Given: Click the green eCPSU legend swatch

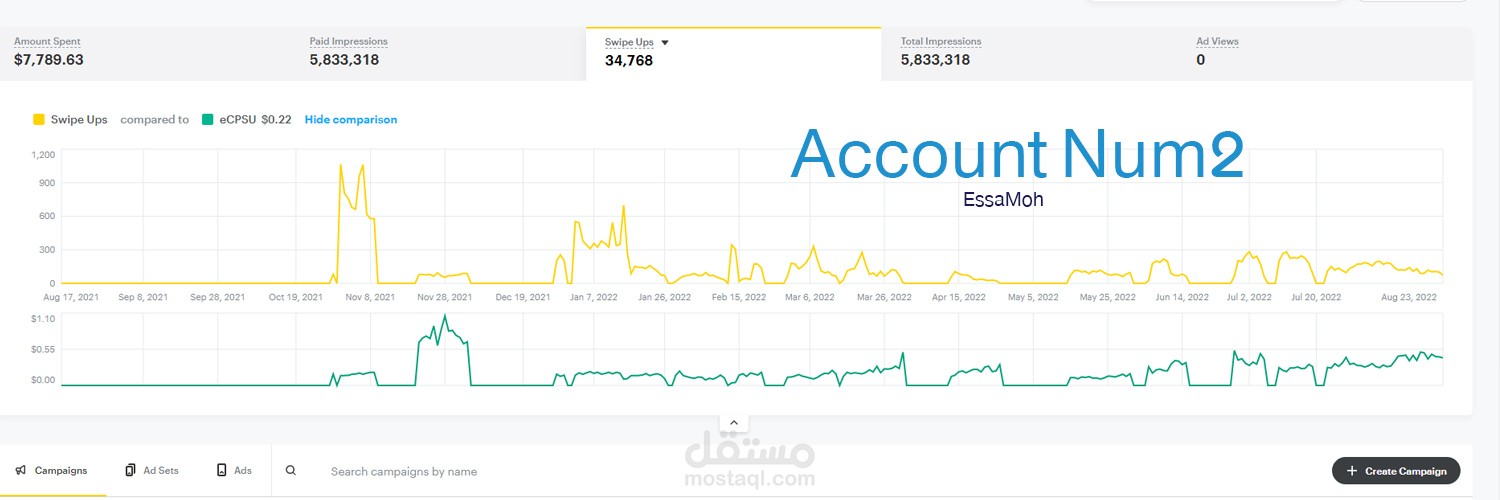Looking at the screenshot, I should 207,119.
